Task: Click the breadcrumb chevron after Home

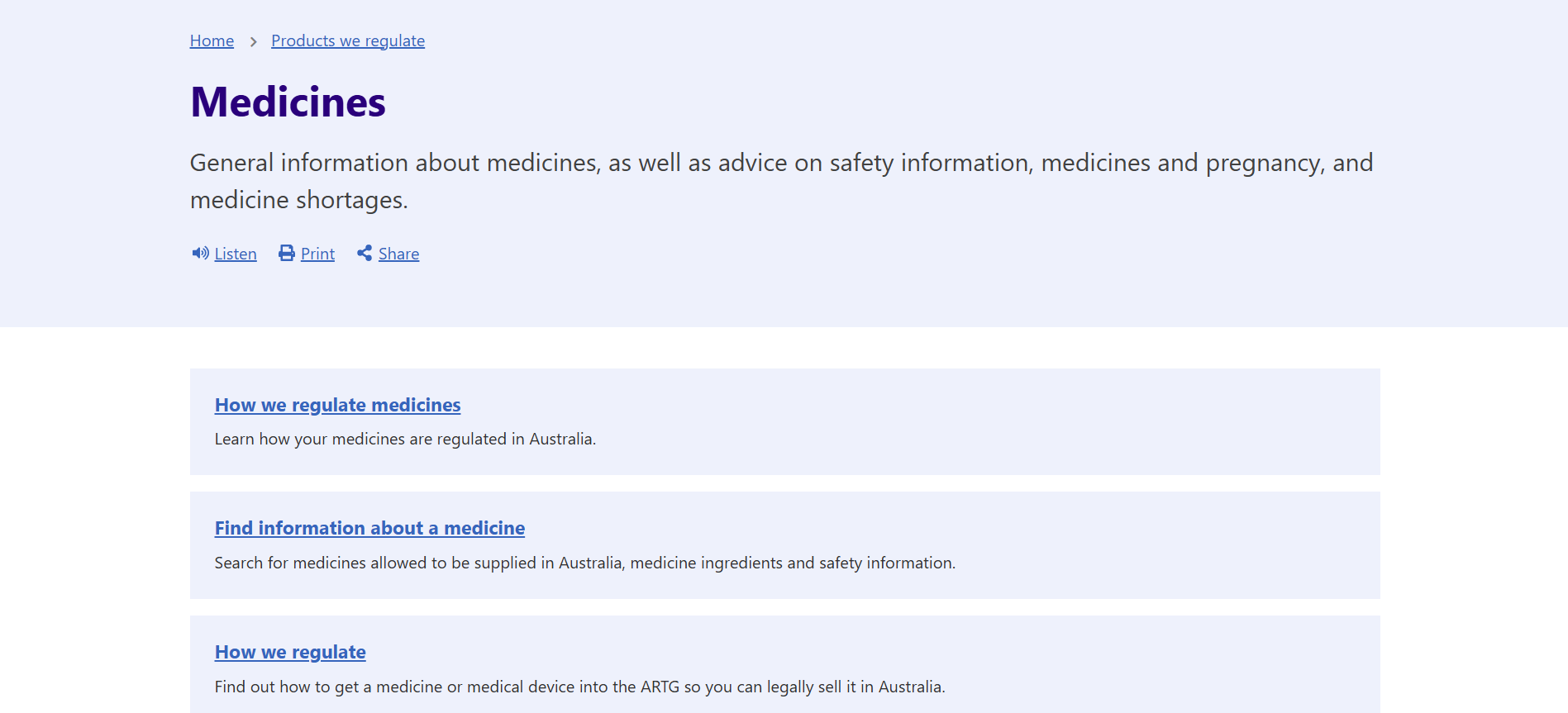Action: coord(253,41)
